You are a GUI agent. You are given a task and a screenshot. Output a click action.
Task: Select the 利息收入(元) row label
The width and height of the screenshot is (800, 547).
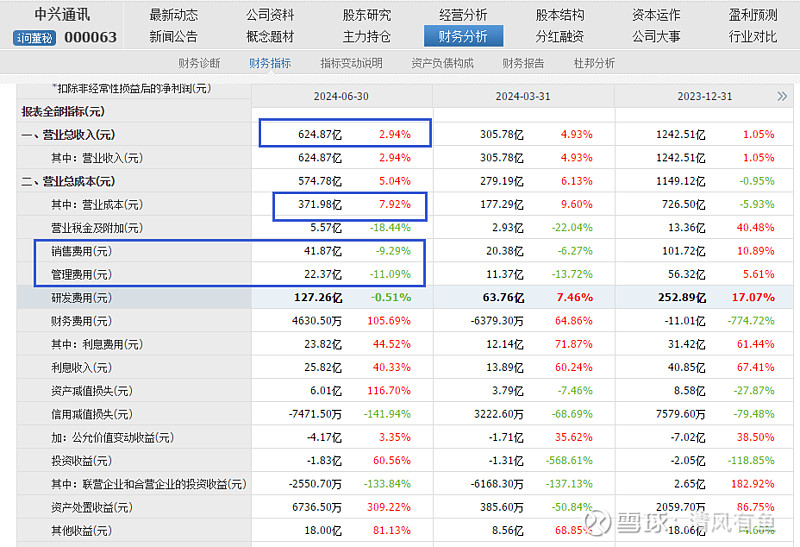[x=82, y=368]
